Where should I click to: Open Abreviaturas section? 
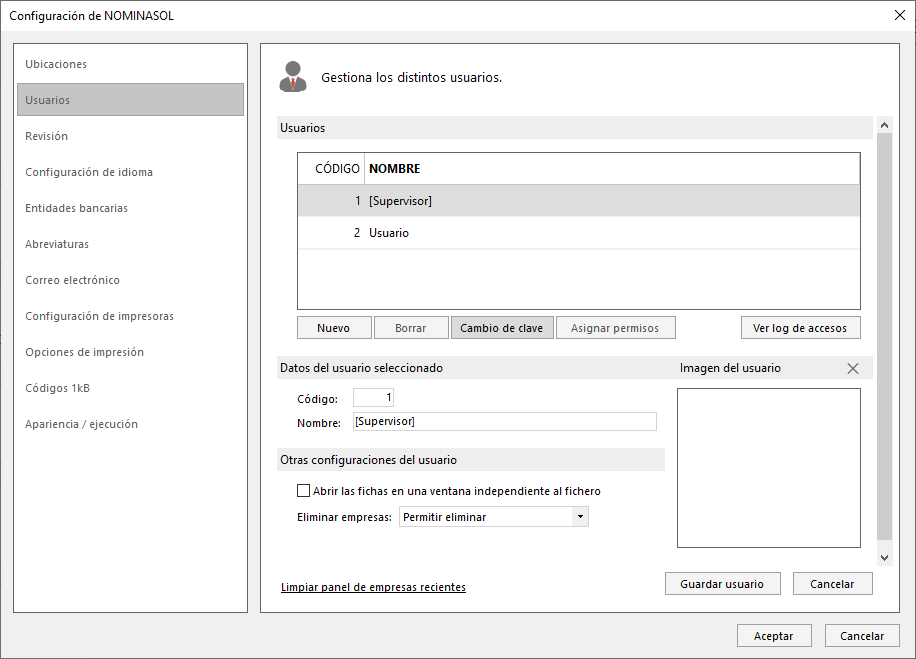click(x=130, y=244)
